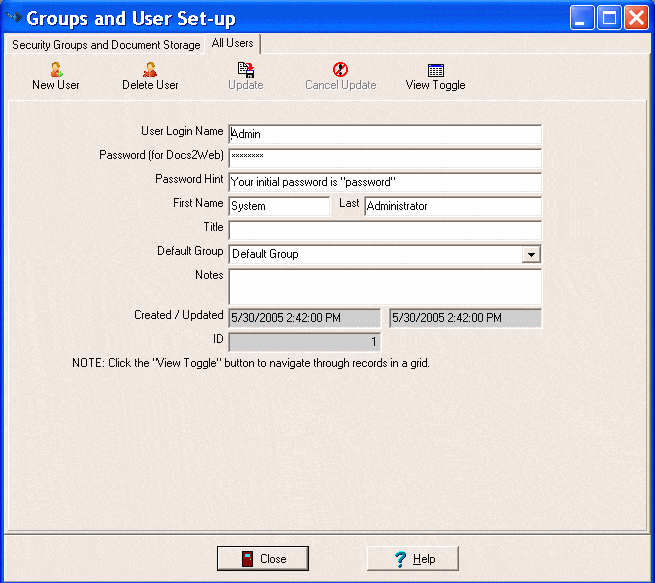This screenshot has height=583, width=655.
Task: Select the First Name field containing System
Action: coord(278,206)
